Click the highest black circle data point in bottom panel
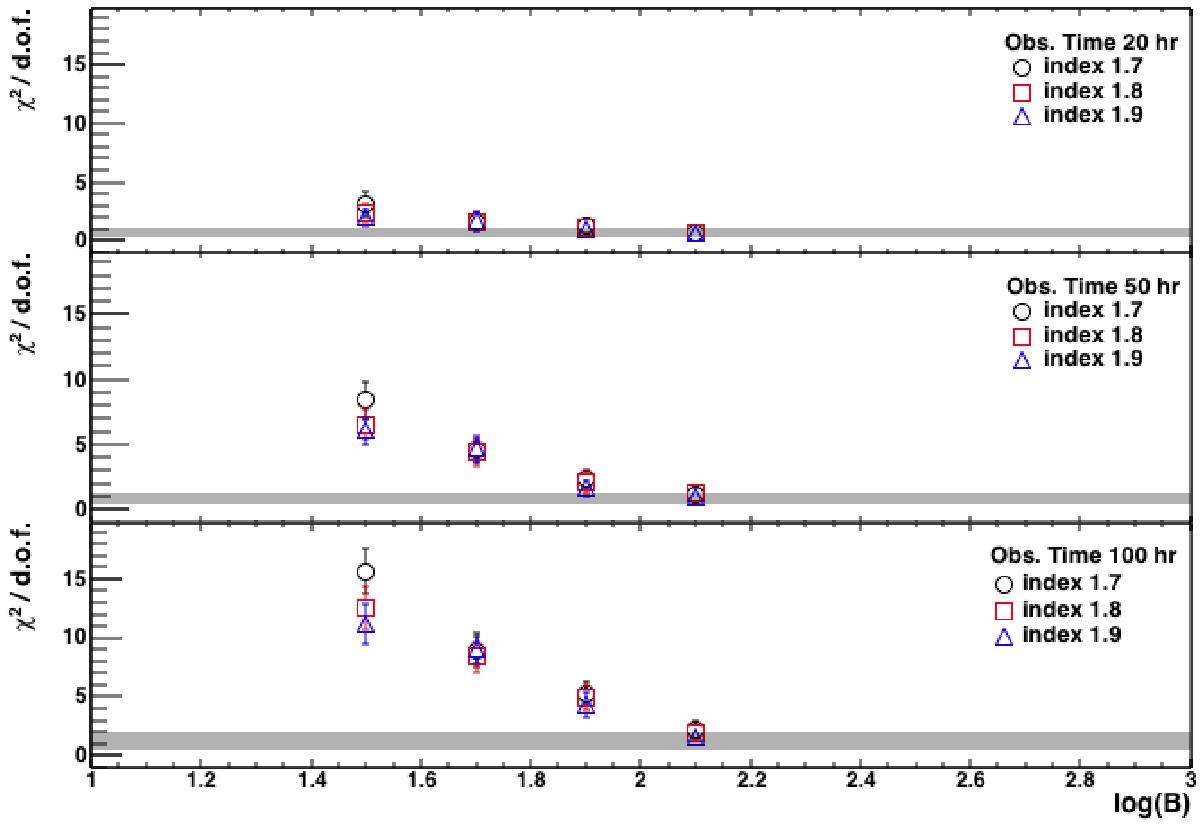The height and width of the screenshot is (824, 1200). click(366, 572)
